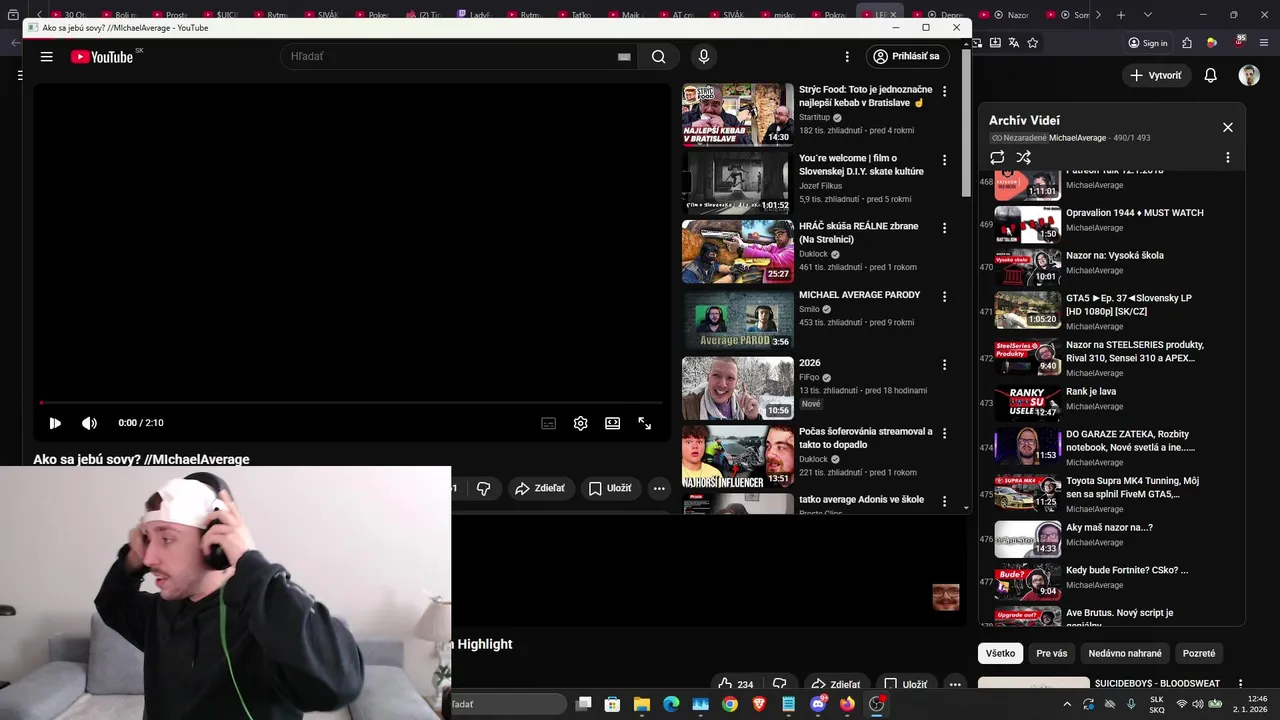The image size is (1280, 720).
Task: Open the player settings gear
Action: 580,423
